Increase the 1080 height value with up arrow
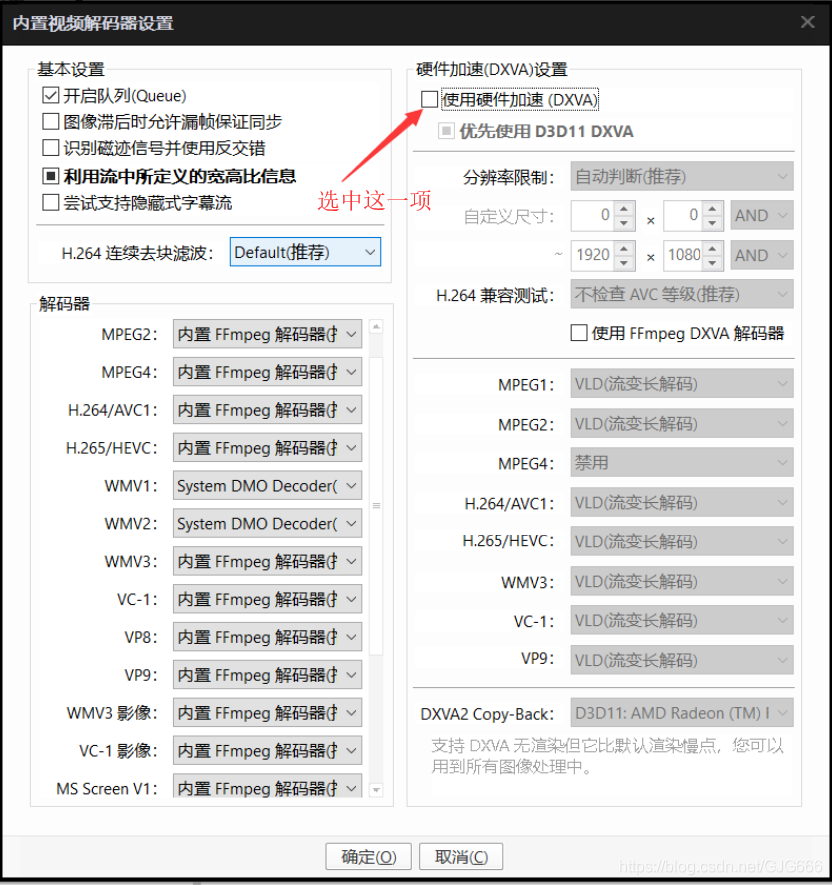The height and width of the screenshot is (885, 832). [712, 248]
